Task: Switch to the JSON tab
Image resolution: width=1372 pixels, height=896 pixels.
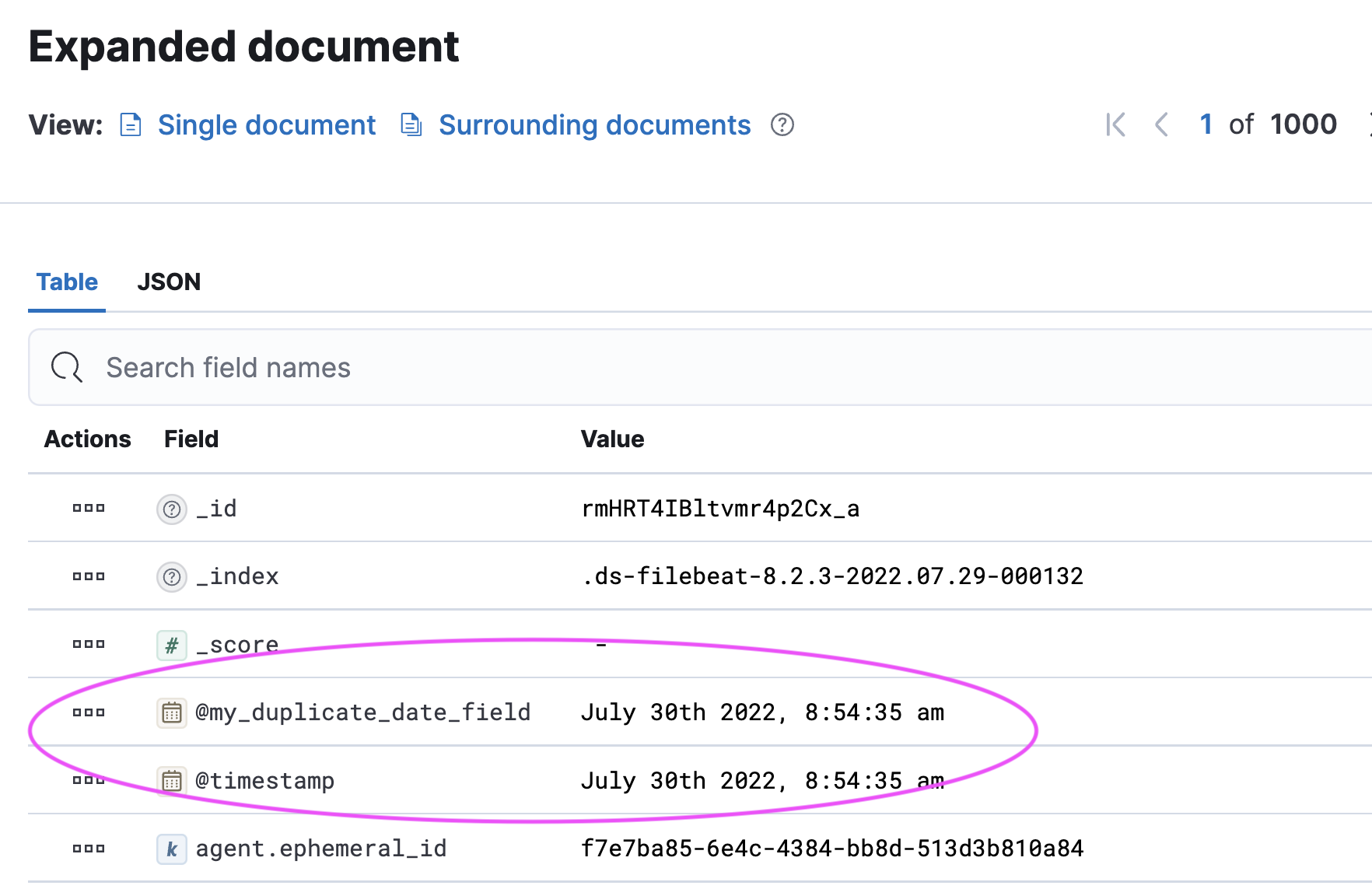Action: 169,282
